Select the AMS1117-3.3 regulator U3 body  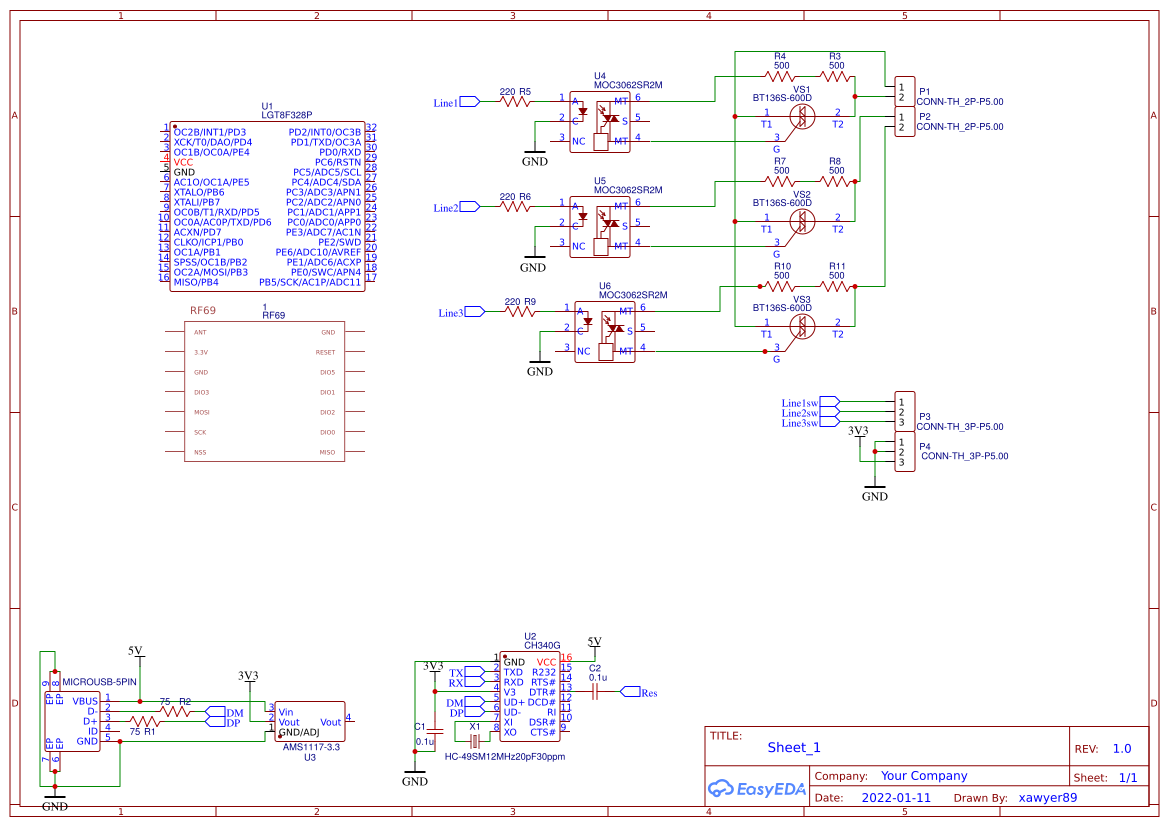click(x=310, y=721)
